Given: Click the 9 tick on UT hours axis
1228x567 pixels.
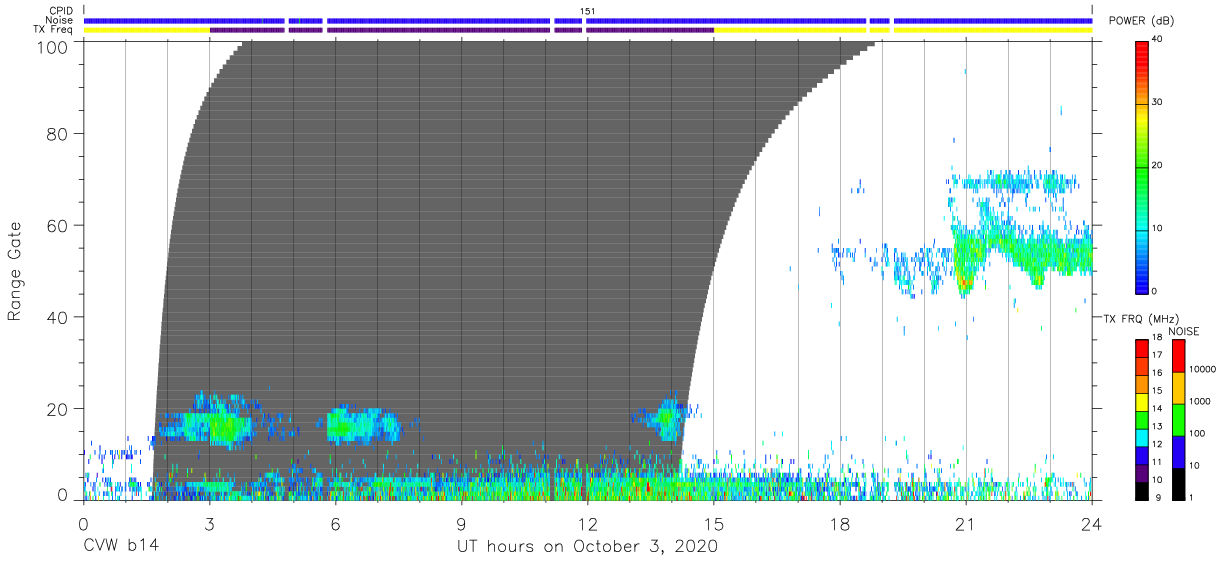Looking at the screenshot, I should click(x=461, y=523).
